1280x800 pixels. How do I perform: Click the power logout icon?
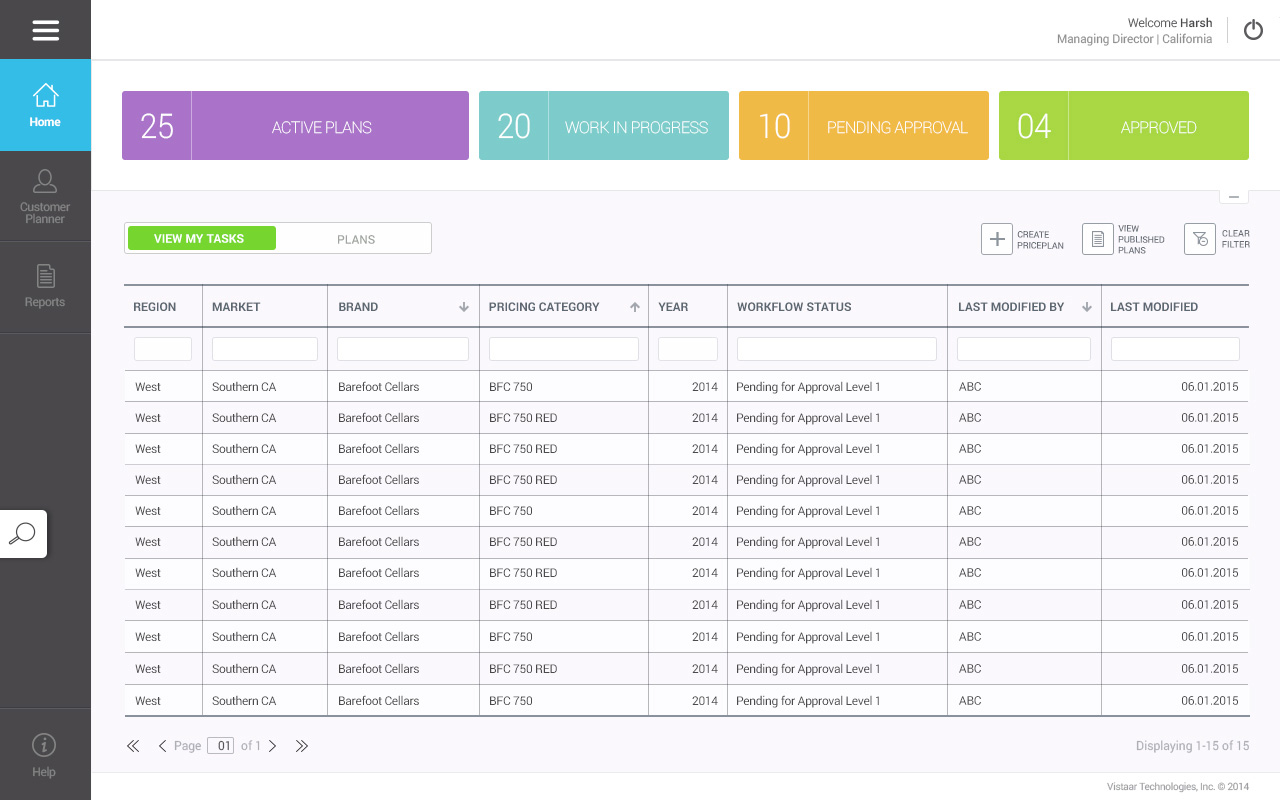pos(1253,30)
